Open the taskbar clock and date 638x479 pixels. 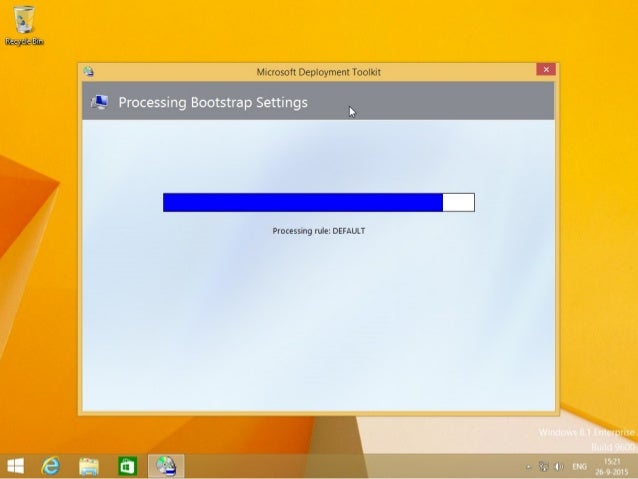(612, 467)
